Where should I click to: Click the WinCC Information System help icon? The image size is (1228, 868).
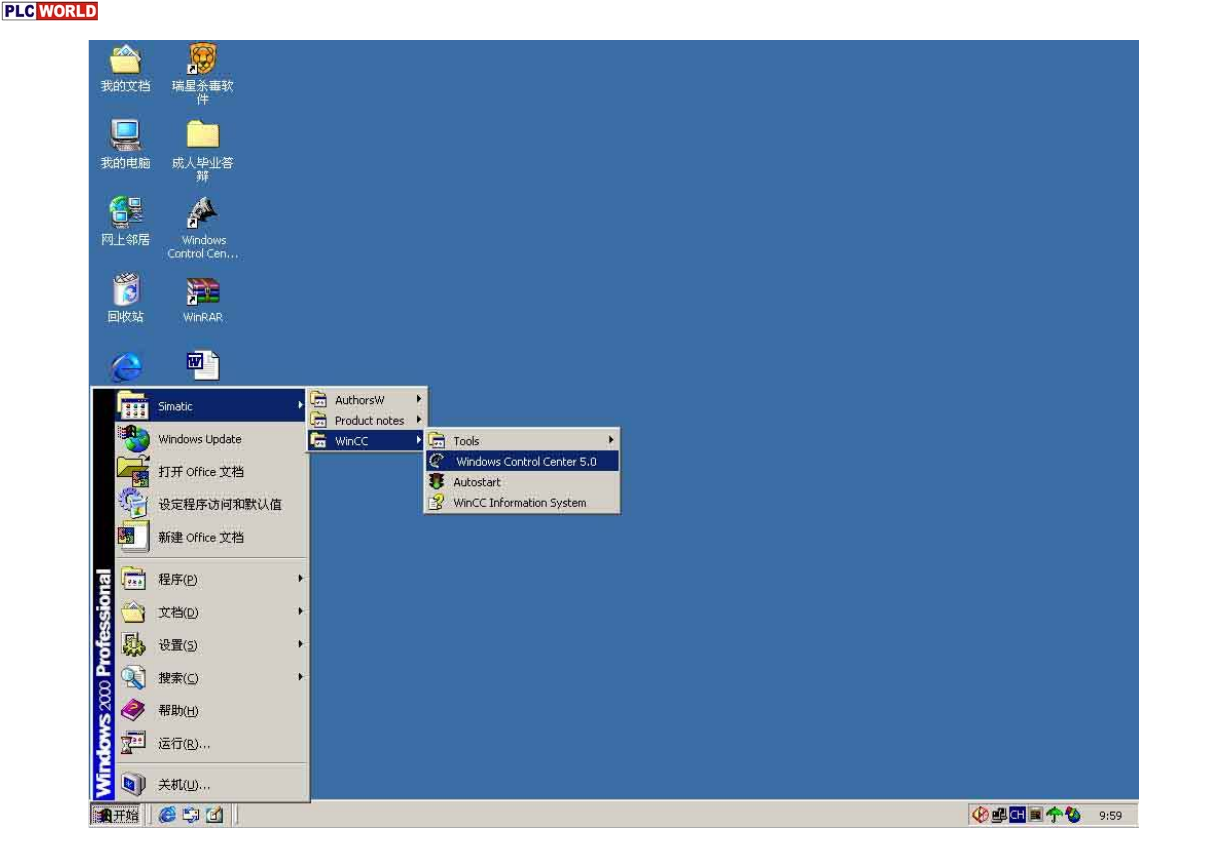436,503
